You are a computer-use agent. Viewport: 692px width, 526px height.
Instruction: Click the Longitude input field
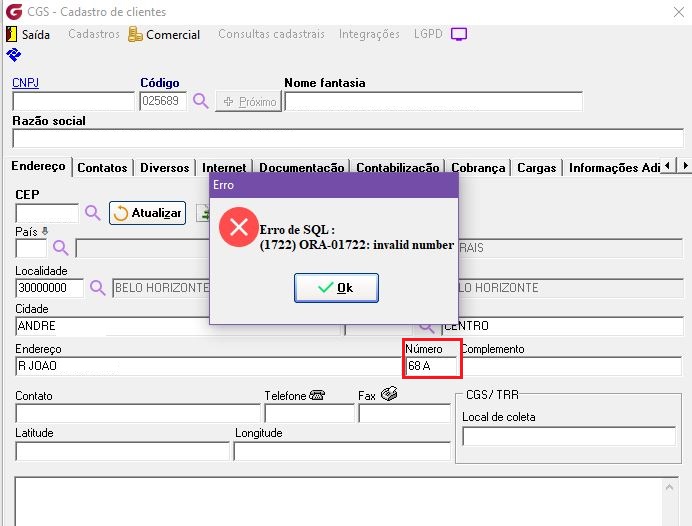pyautogui.click(x=342, y=451)
